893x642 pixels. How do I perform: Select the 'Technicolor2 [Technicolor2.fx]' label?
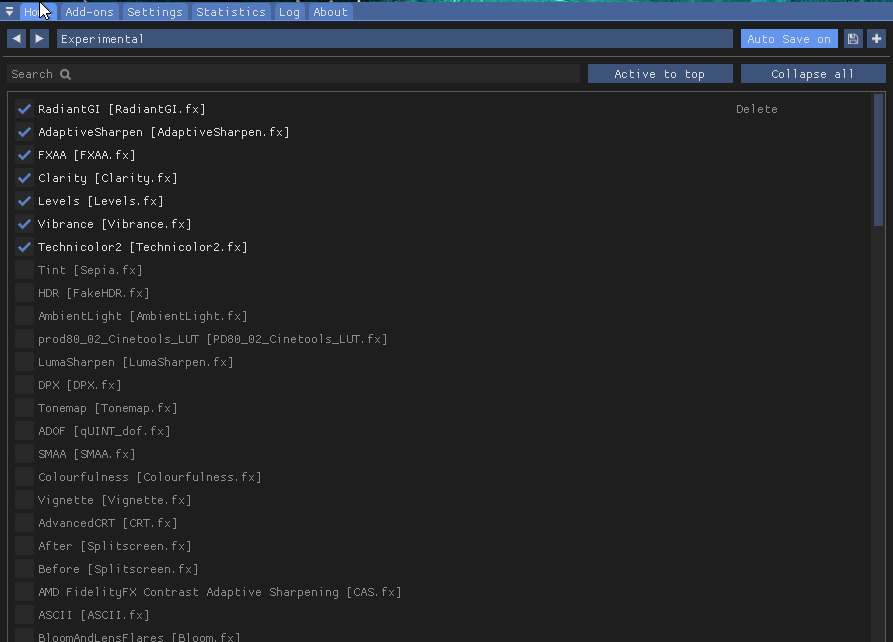pyautogui.click(x=142, y=247)
